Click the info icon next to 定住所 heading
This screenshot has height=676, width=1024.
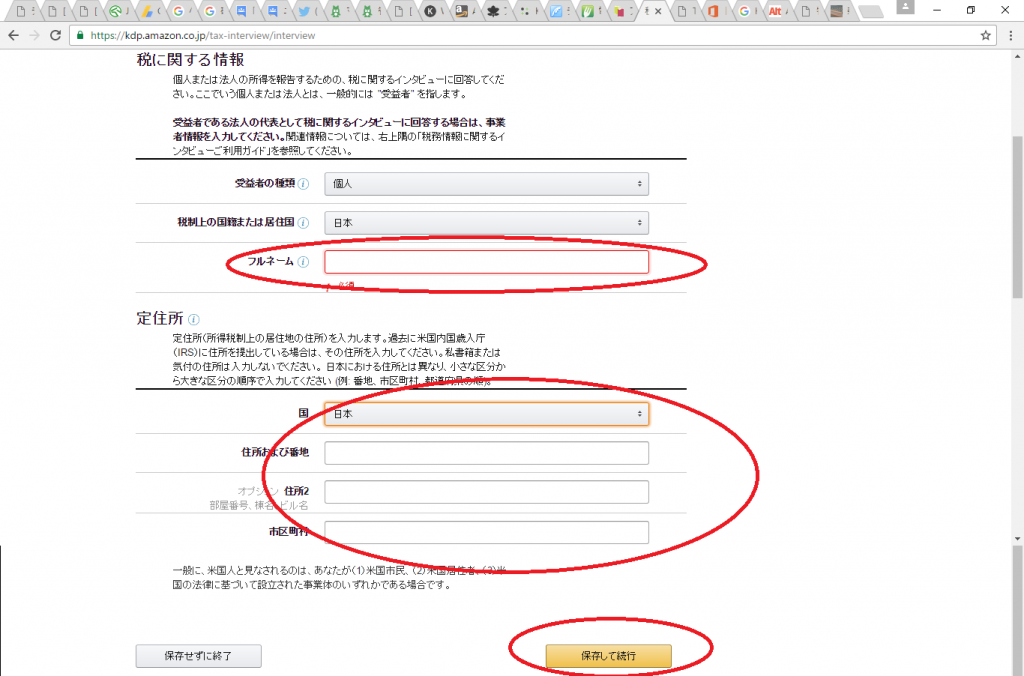point(194,319)
